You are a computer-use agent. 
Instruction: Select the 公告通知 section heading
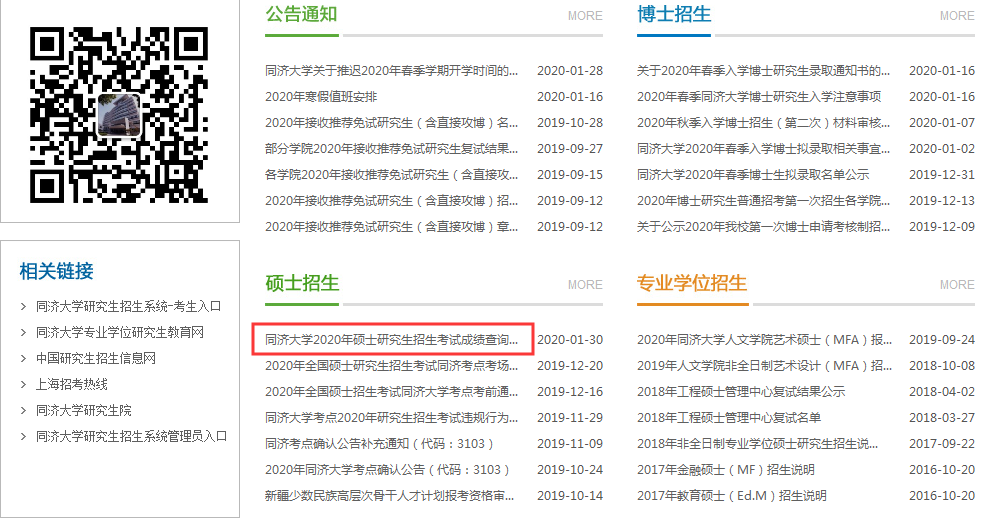301,14
